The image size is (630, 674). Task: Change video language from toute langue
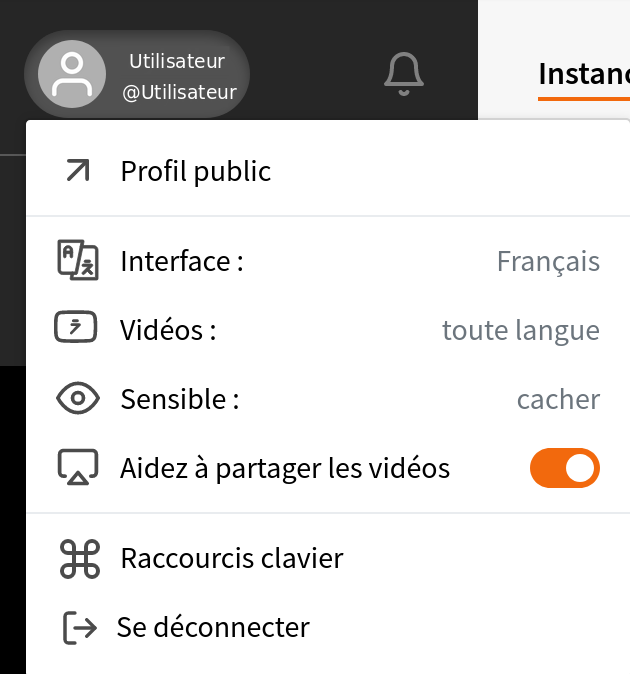(x=521, y=330)
